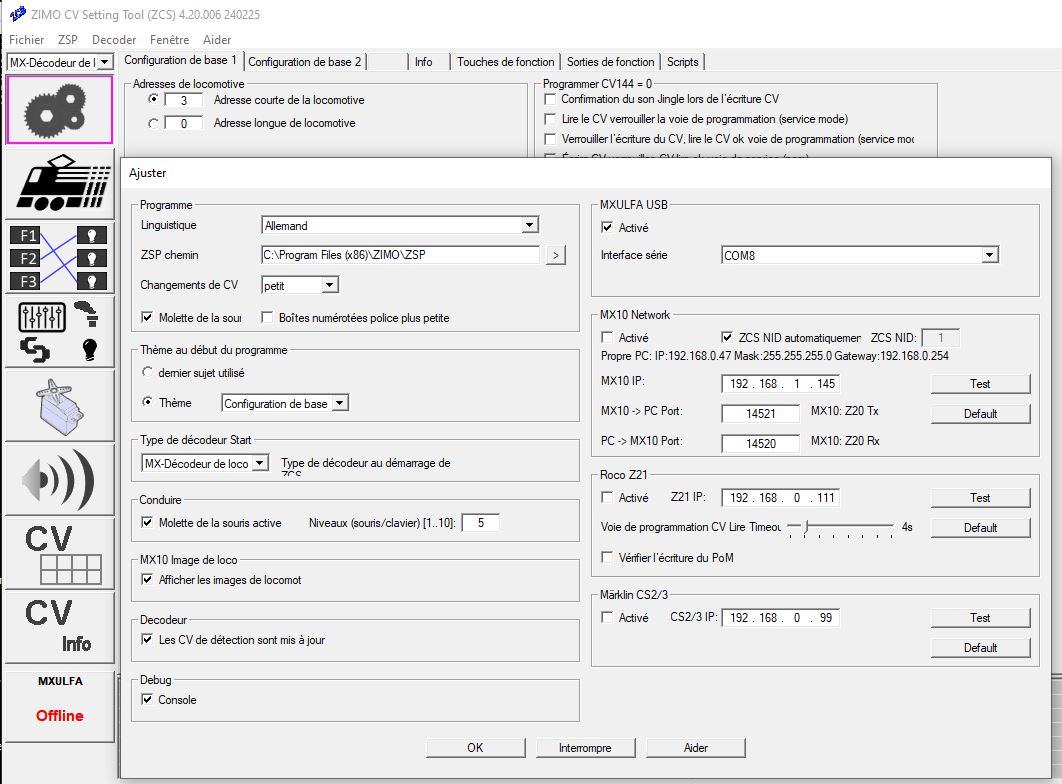Open the Fenêtre menu
The image size is (1062, 784).
(x=169, y=40)
